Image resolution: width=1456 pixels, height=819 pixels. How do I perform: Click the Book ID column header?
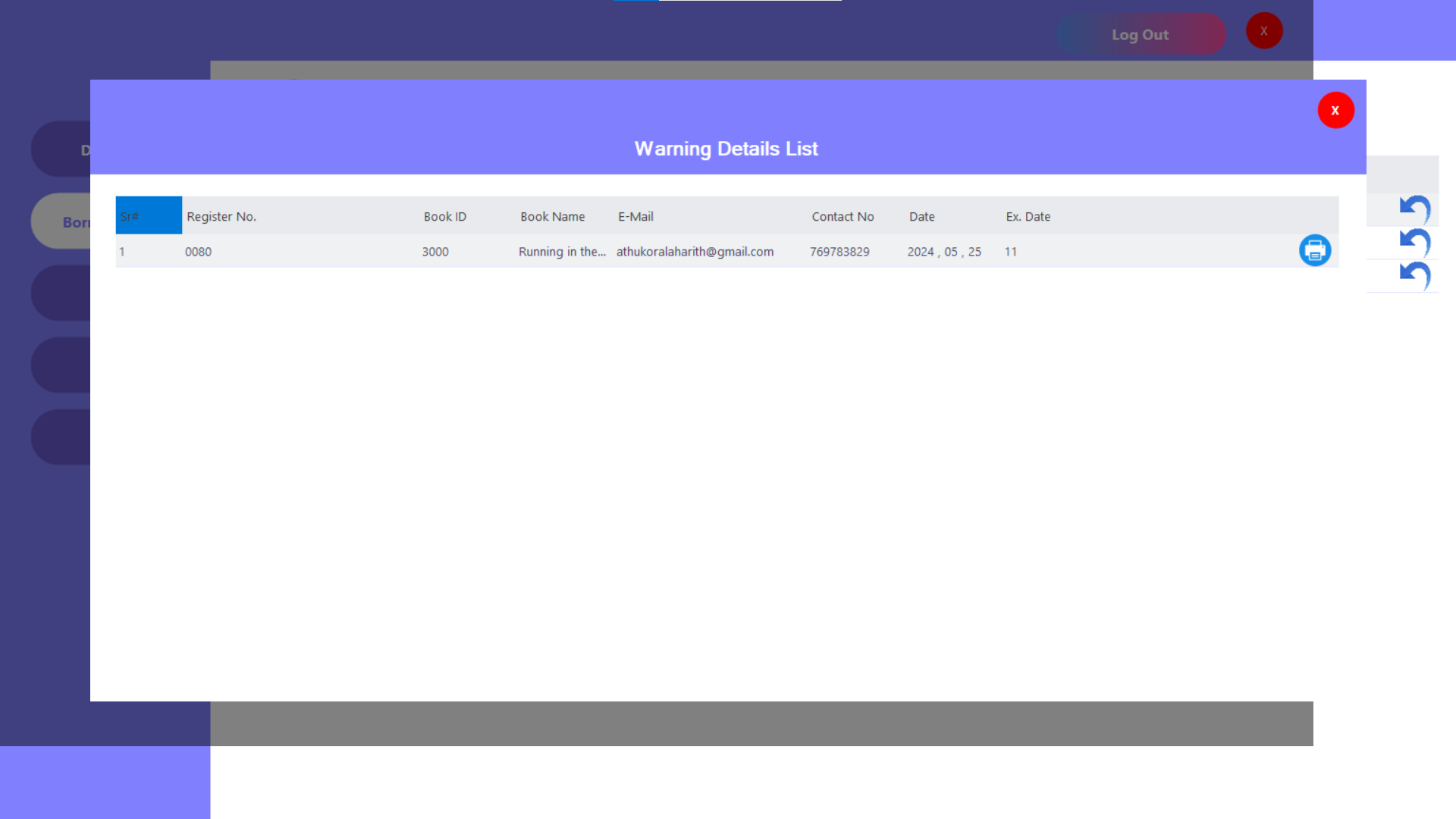click(x=444, y=217)
